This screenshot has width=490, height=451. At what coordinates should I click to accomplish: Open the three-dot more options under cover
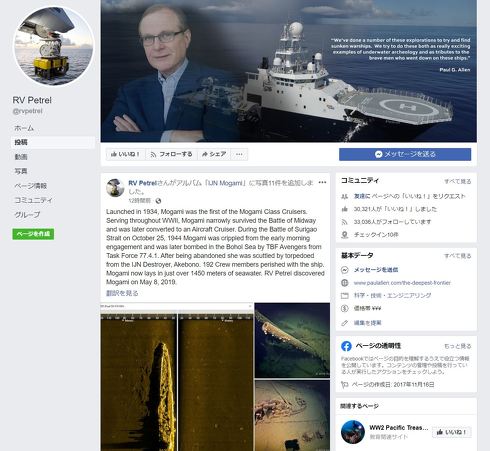[x=239, y=154]
